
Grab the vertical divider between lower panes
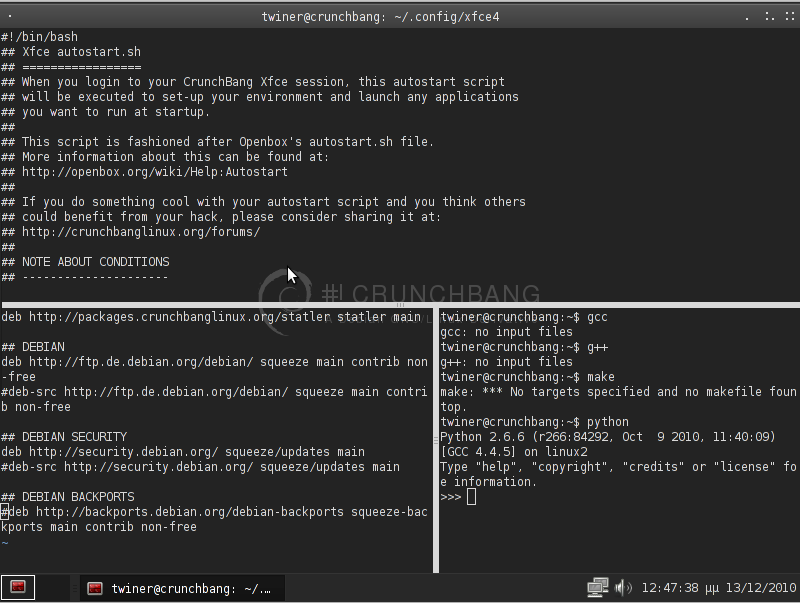[x=436, y=440]
